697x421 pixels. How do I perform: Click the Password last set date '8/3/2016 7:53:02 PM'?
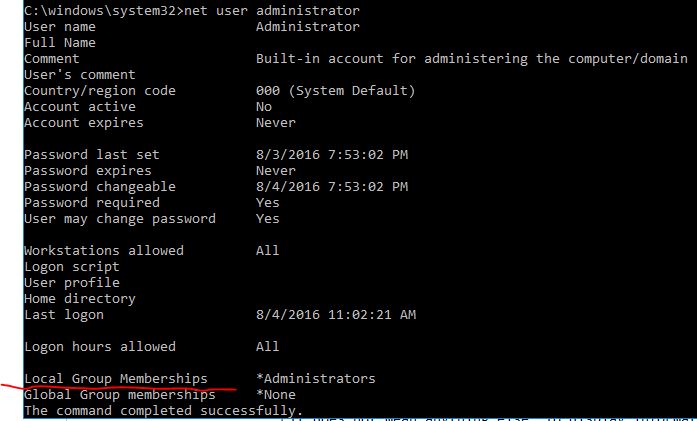point(332,155)
